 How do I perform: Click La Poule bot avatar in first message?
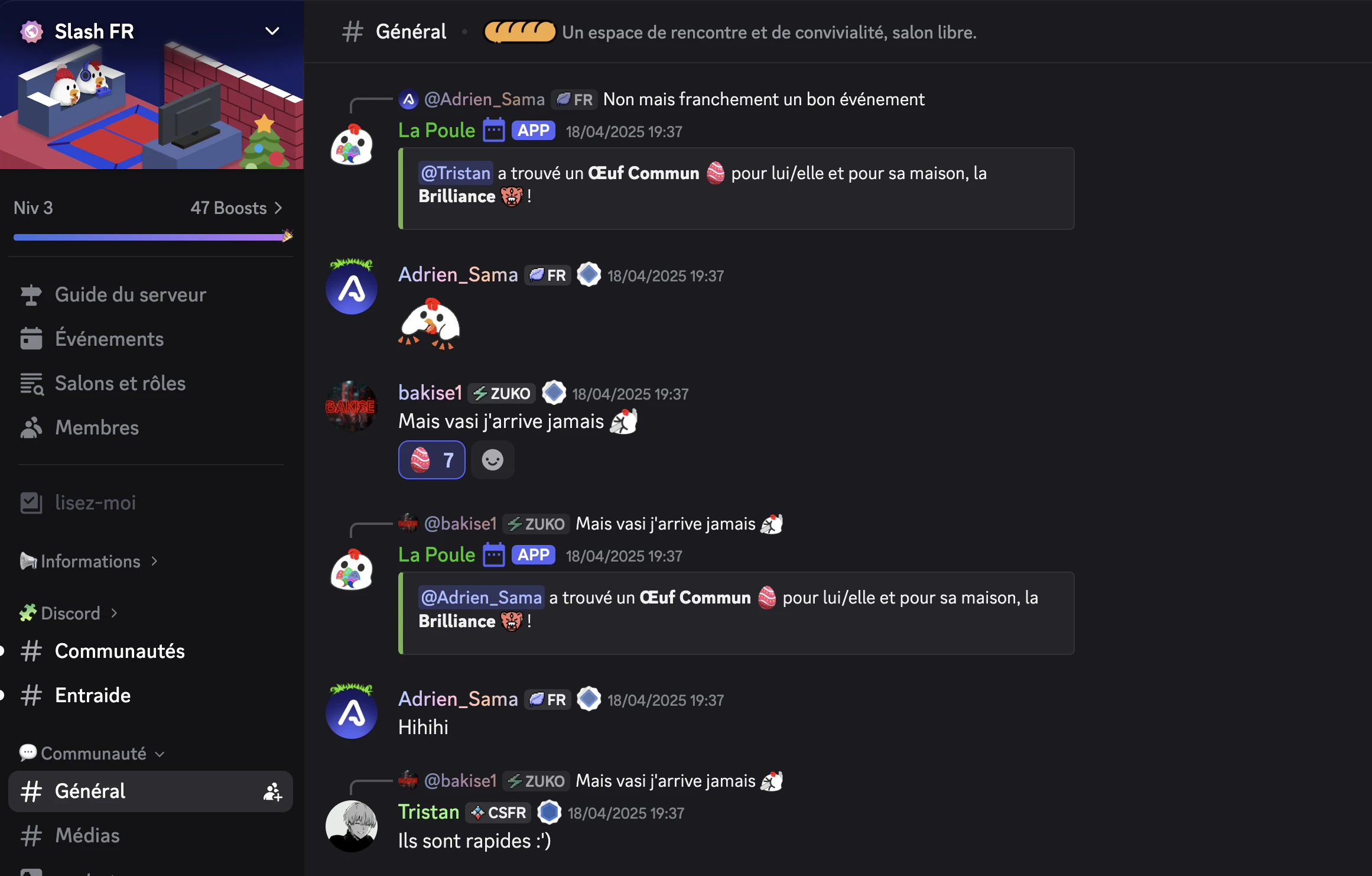(x=352, y=145)
